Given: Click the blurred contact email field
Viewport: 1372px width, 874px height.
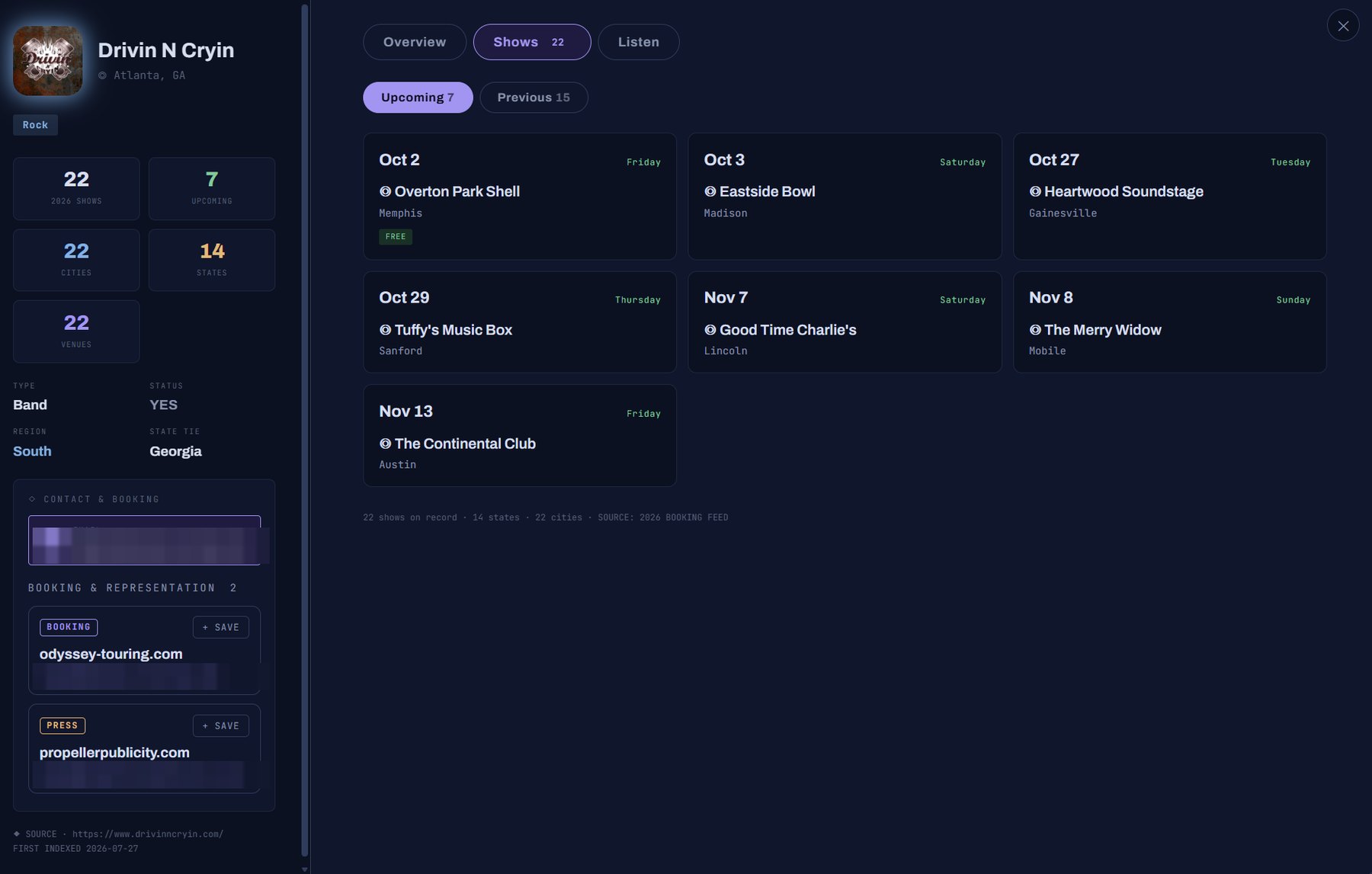Looking at the screenshot, I should [145, 540].
